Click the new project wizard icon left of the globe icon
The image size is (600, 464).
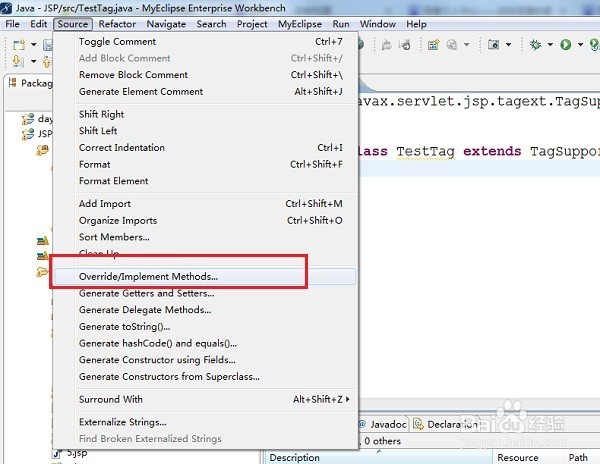click(433, 45)
